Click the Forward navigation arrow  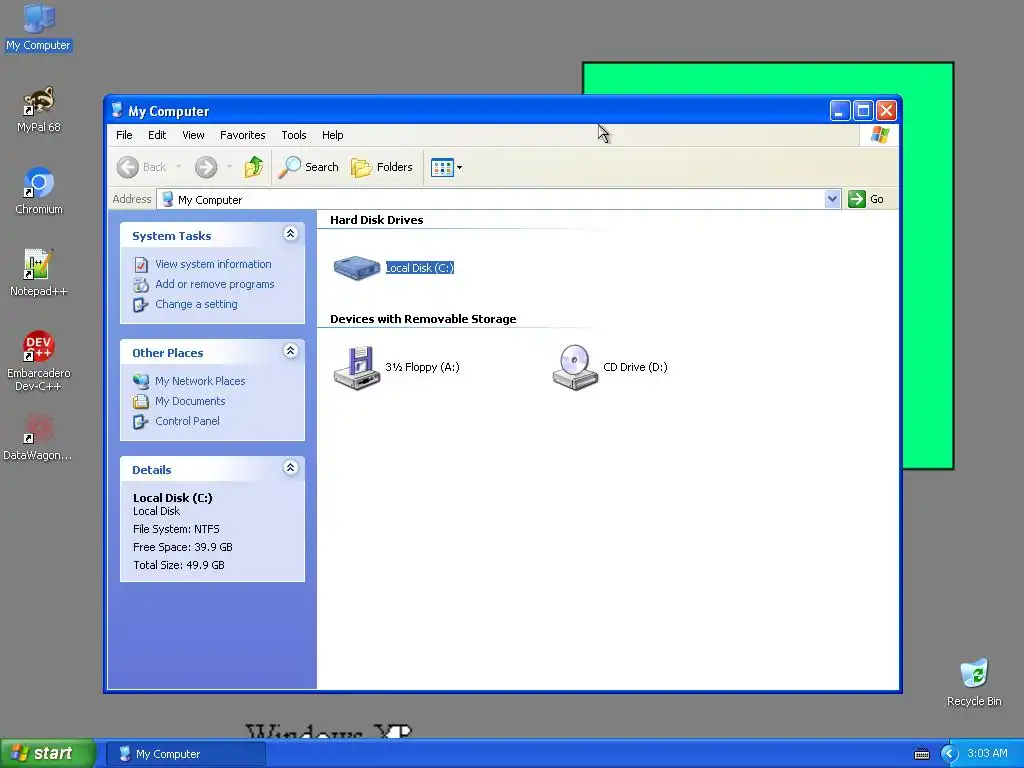pyautogui.click(x=206, y=167)
